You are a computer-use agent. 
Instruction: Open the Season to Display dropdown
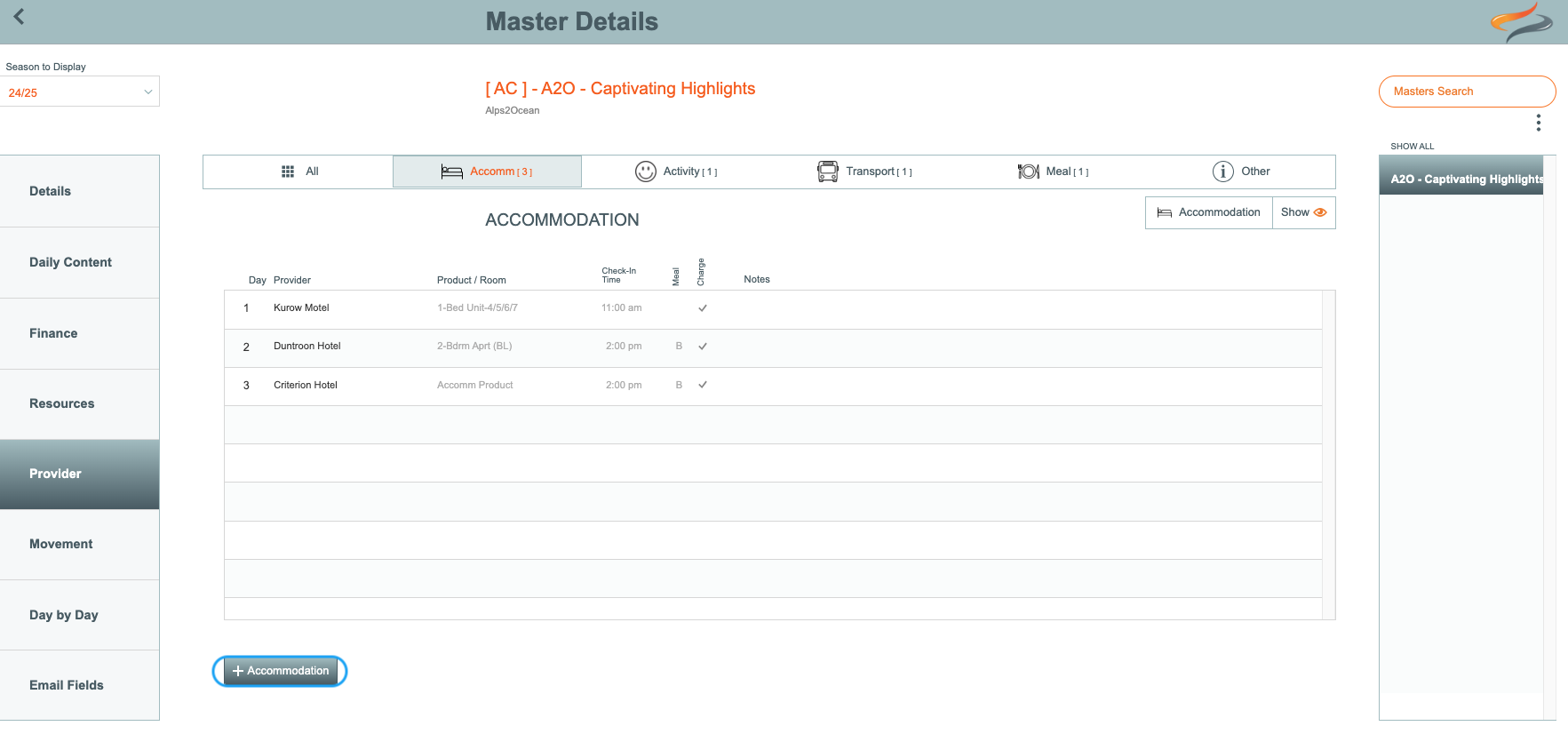tap(80, 92)
